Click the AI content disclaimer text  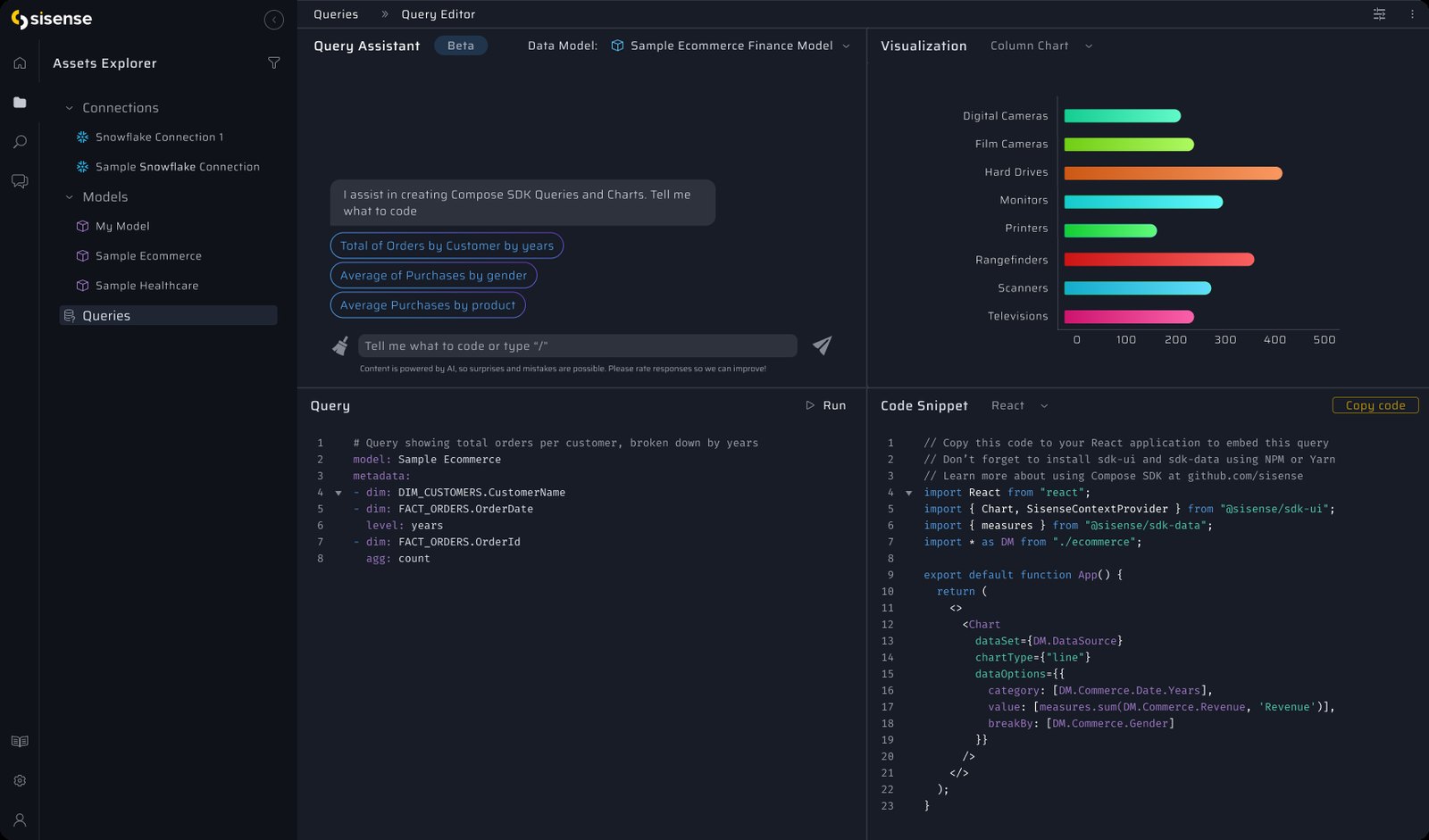(x=563, y=369)
